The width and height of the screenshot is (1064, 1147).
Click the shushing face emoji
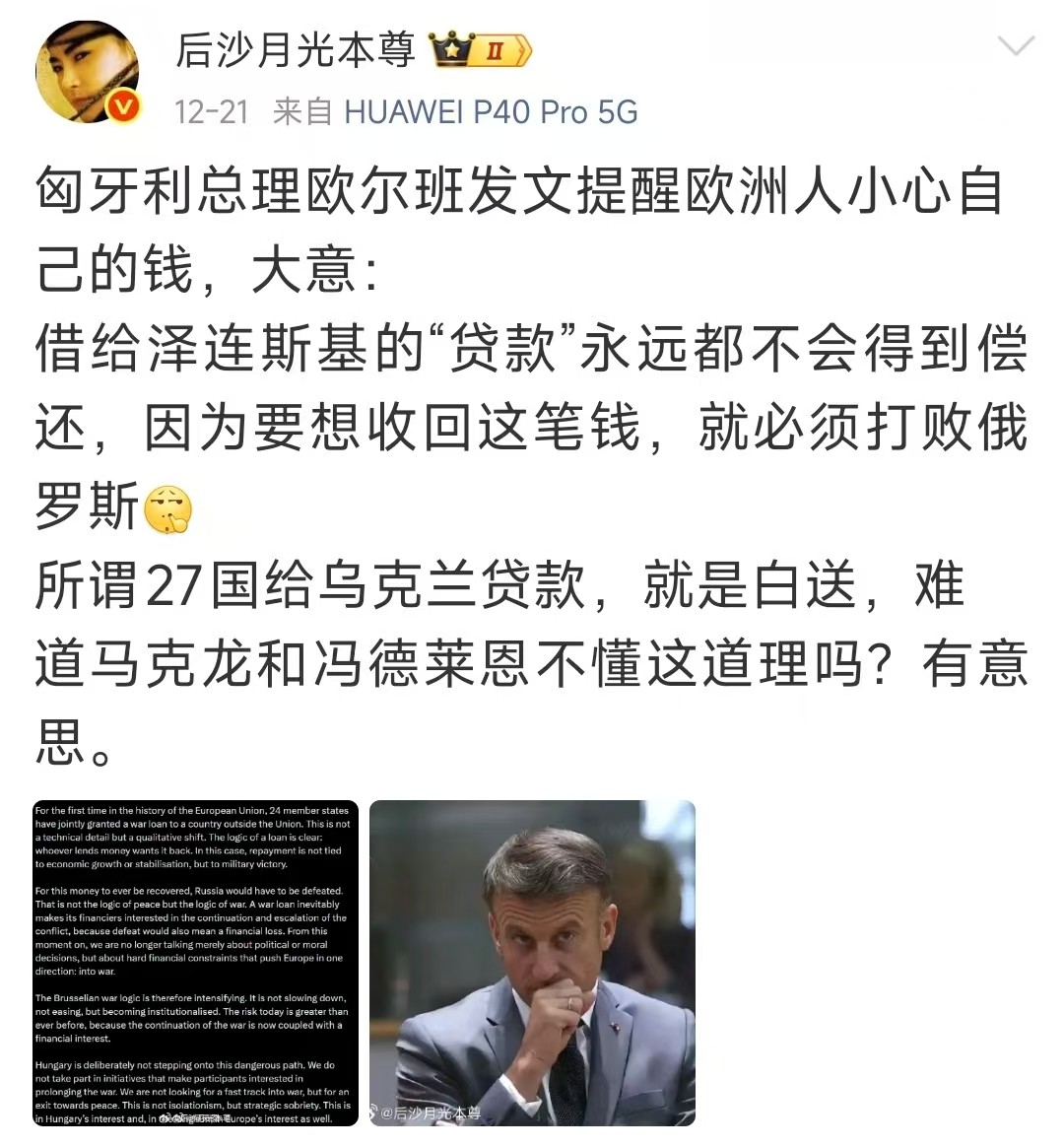(168, 509)
